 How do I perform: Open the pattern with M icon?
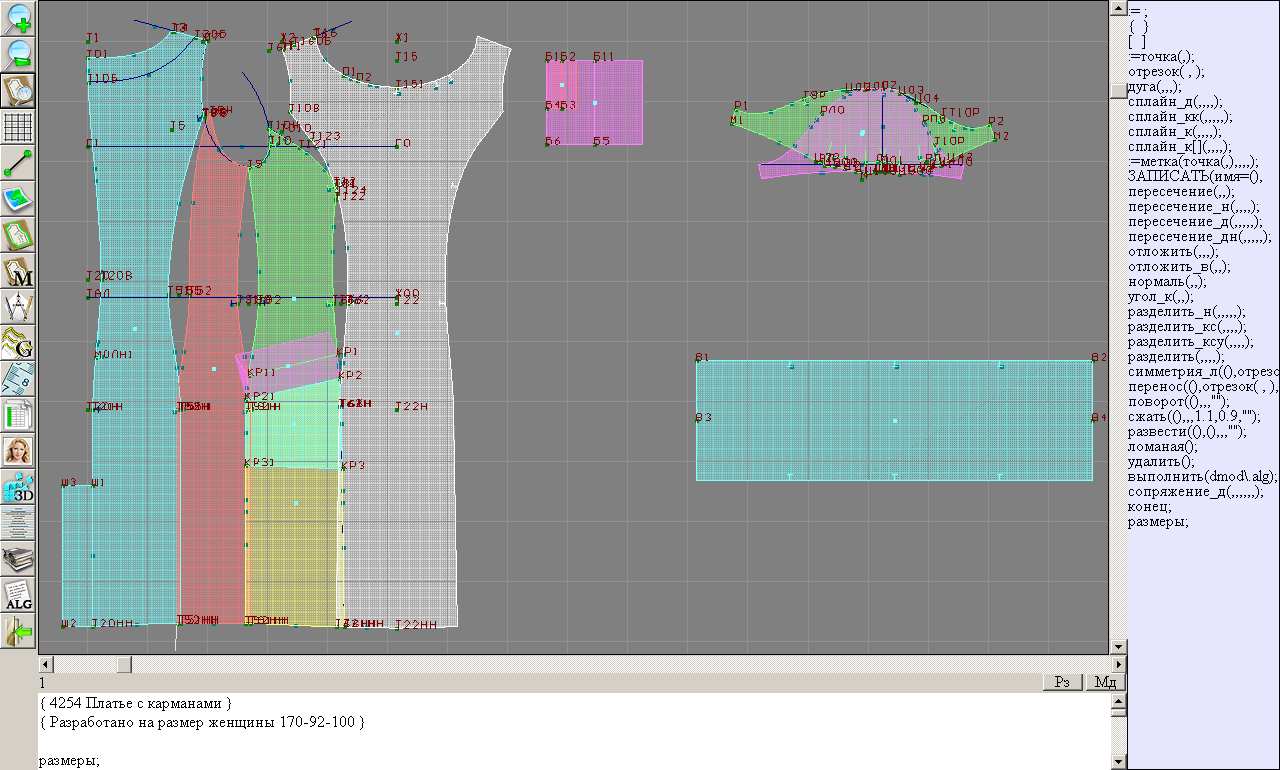[x=19, y=271]
